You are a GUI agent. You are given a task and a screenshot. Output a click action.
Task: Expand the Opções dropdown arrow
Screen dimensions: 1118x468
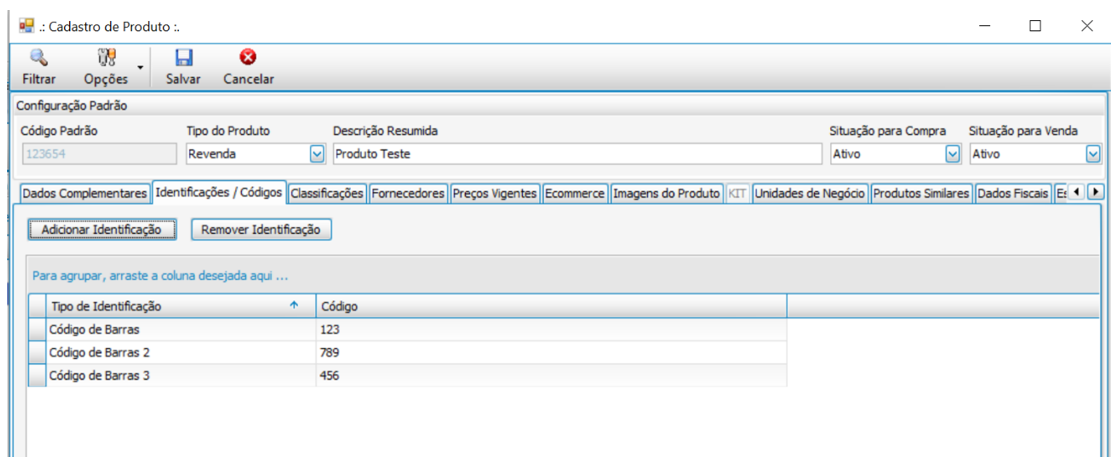[140, 68]
